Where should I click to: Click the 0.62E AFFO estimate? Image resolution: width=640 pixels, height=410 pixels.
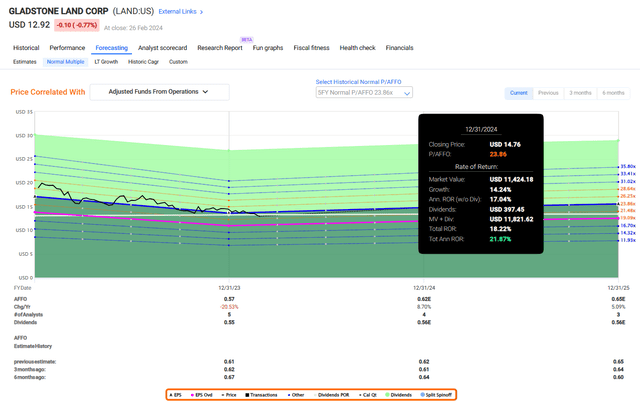(x=424, y=299)
